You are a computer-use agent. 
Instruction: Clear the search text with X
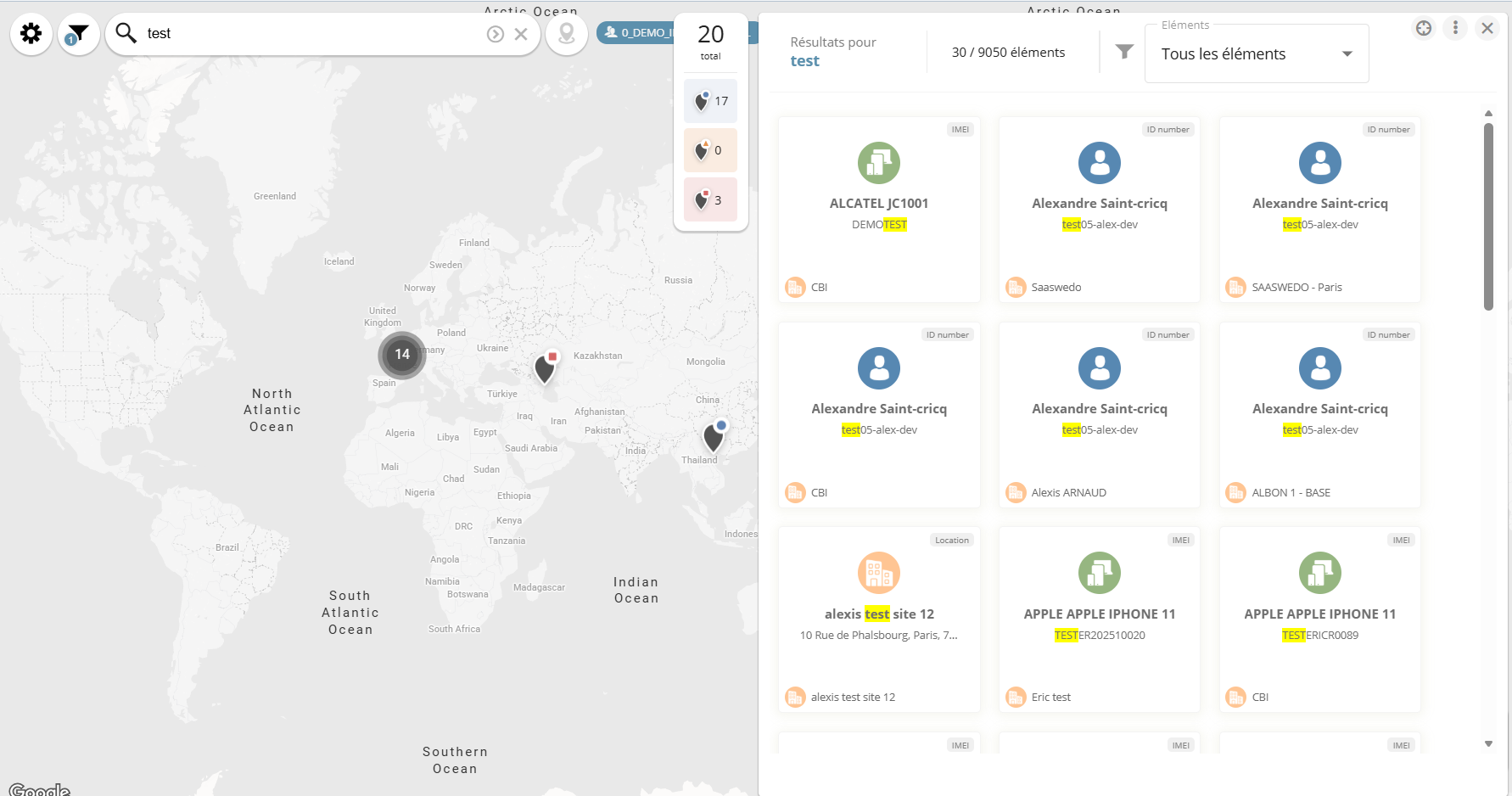coord(521,34)
